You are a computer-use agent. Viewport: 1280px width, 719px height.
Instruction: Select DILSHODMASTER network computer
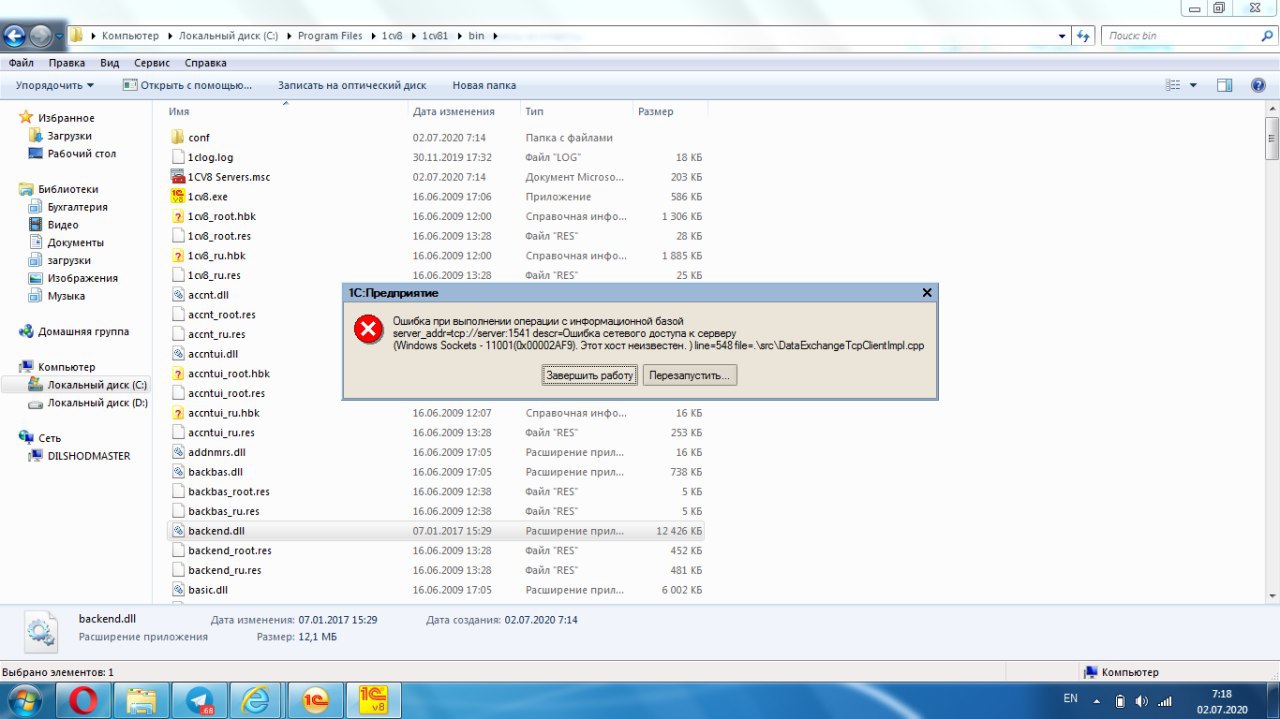(89, 456)
